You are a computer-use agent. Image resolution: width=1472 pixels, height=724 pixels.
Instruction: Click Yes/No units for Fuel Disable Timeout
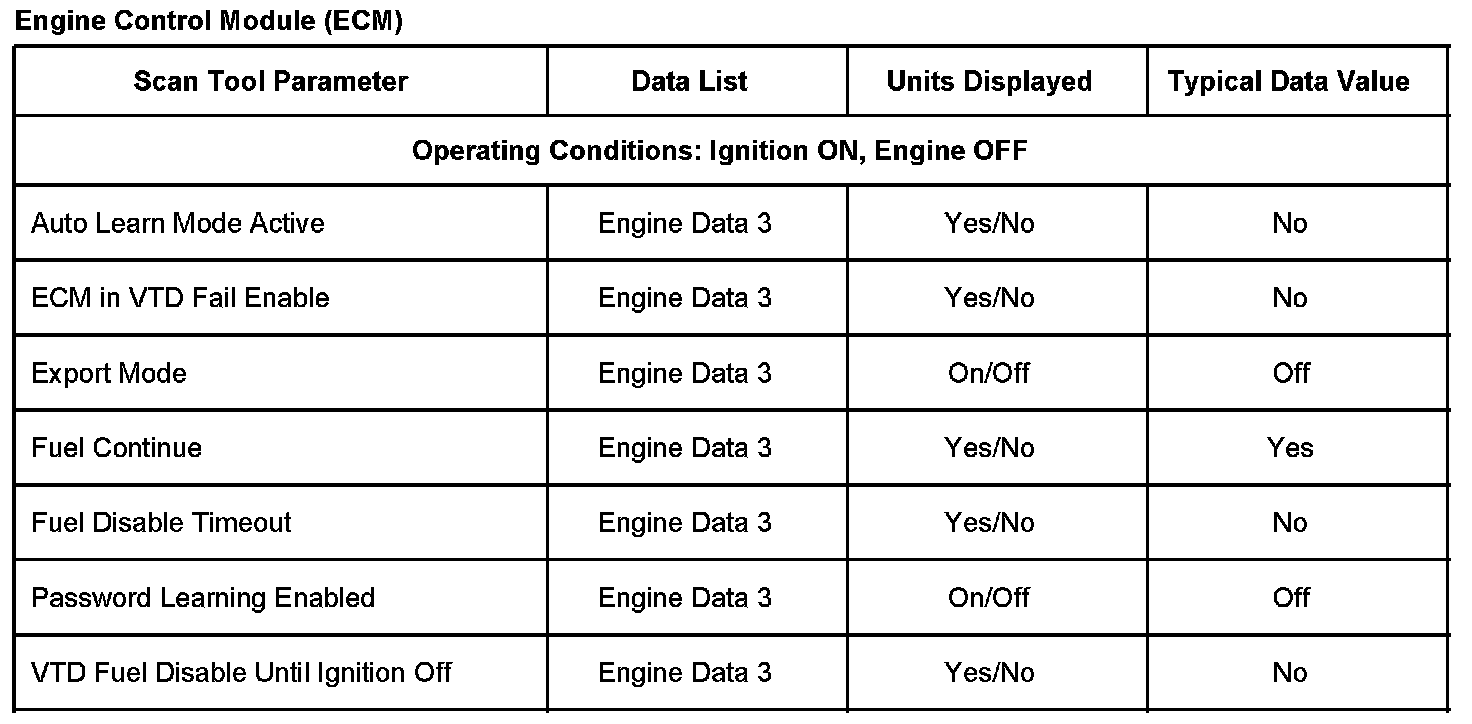pyautogui.click(x=989, y=522)
